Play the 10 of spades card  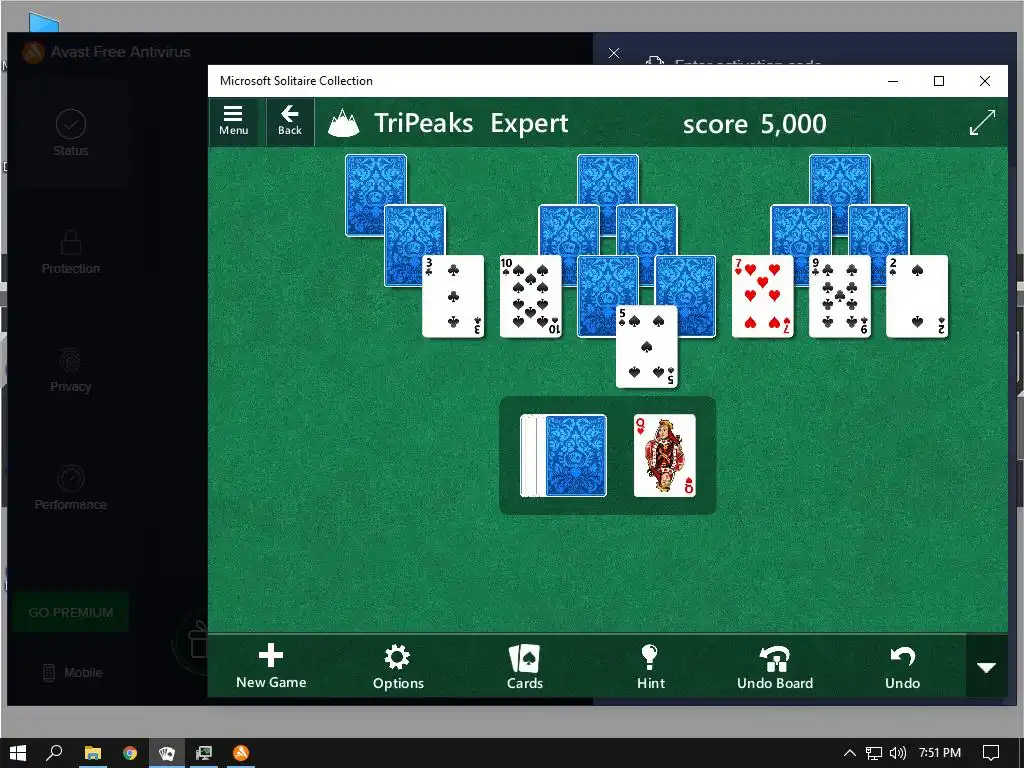coord(530,296)
